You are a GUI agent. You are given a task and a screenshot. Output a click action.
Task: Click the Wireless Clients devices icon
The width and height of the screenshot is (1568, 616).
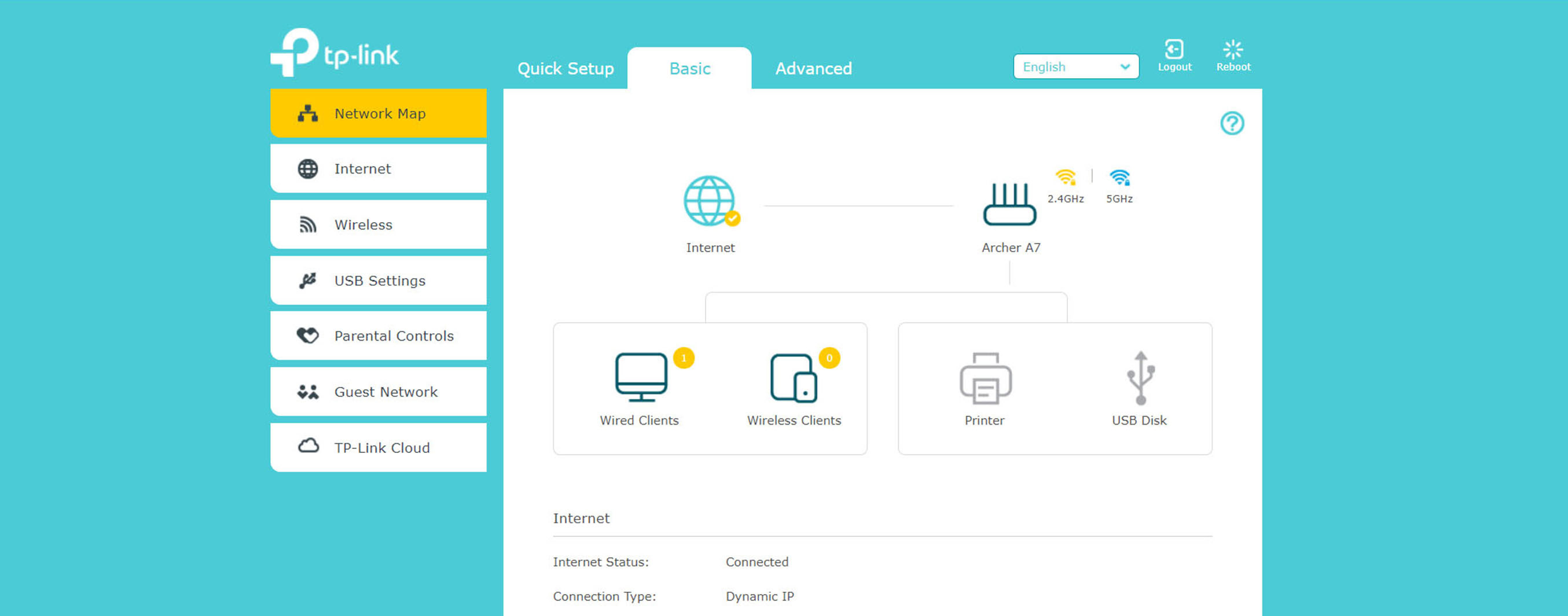(794, 378)
